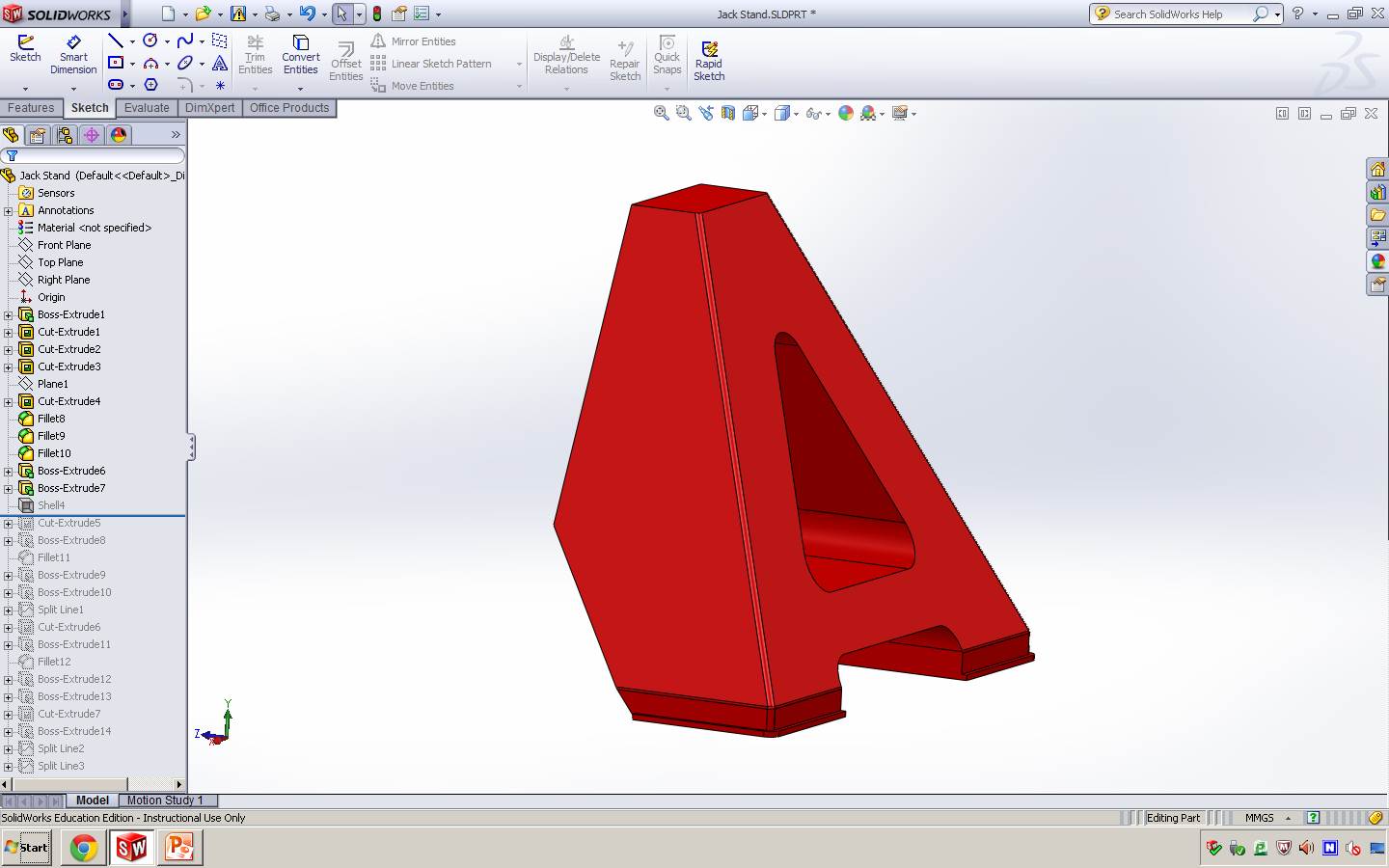Open the DimXpert tab
This screenshot has height=868, width=1389.
click(x=209, y=108)
